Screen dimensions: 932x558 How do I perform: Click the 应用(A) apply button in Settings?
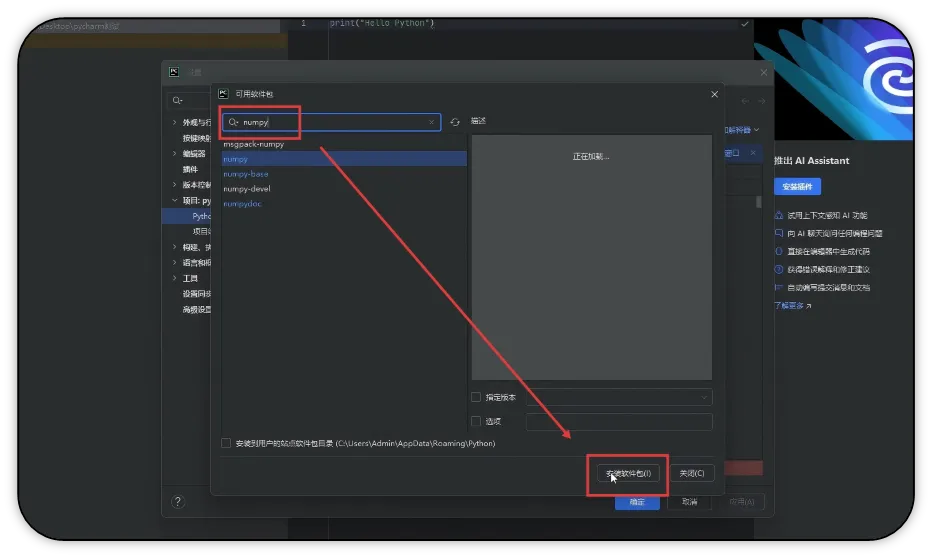pos(742,502)
